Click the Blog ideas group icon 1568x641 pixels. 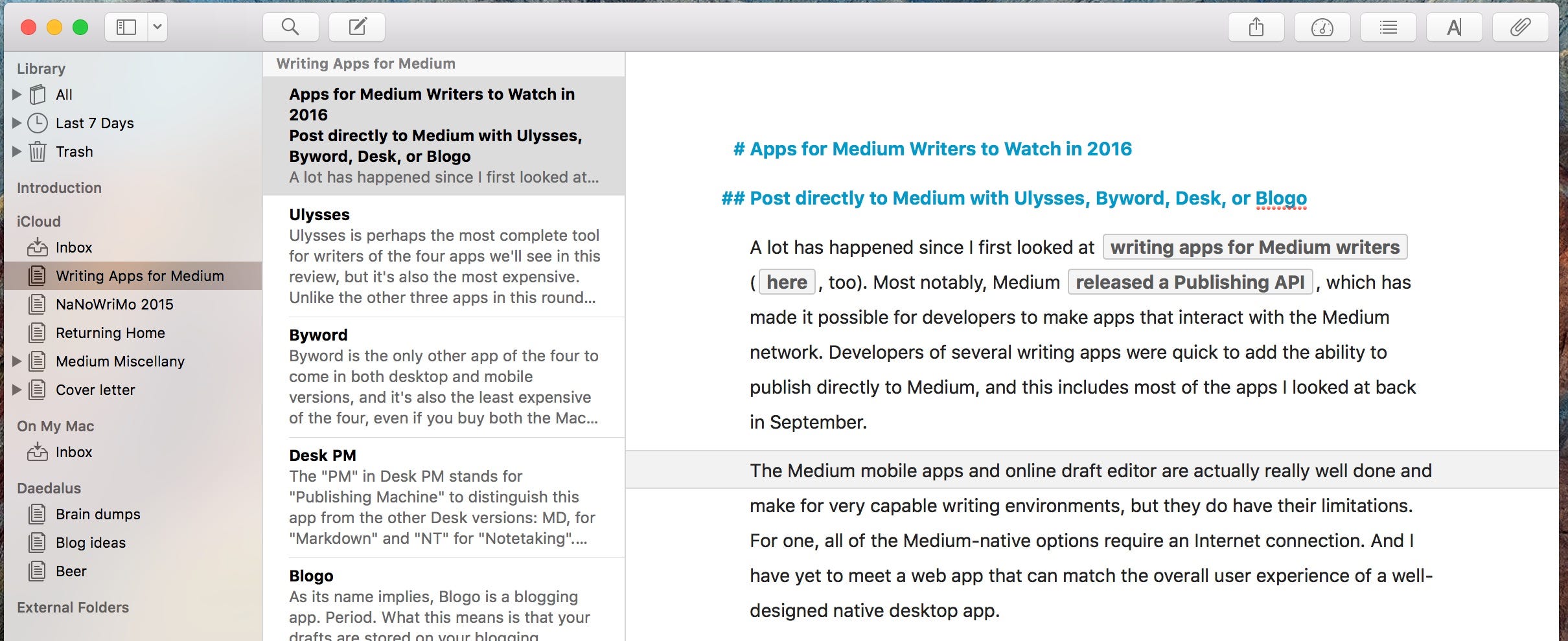[38, 543]
